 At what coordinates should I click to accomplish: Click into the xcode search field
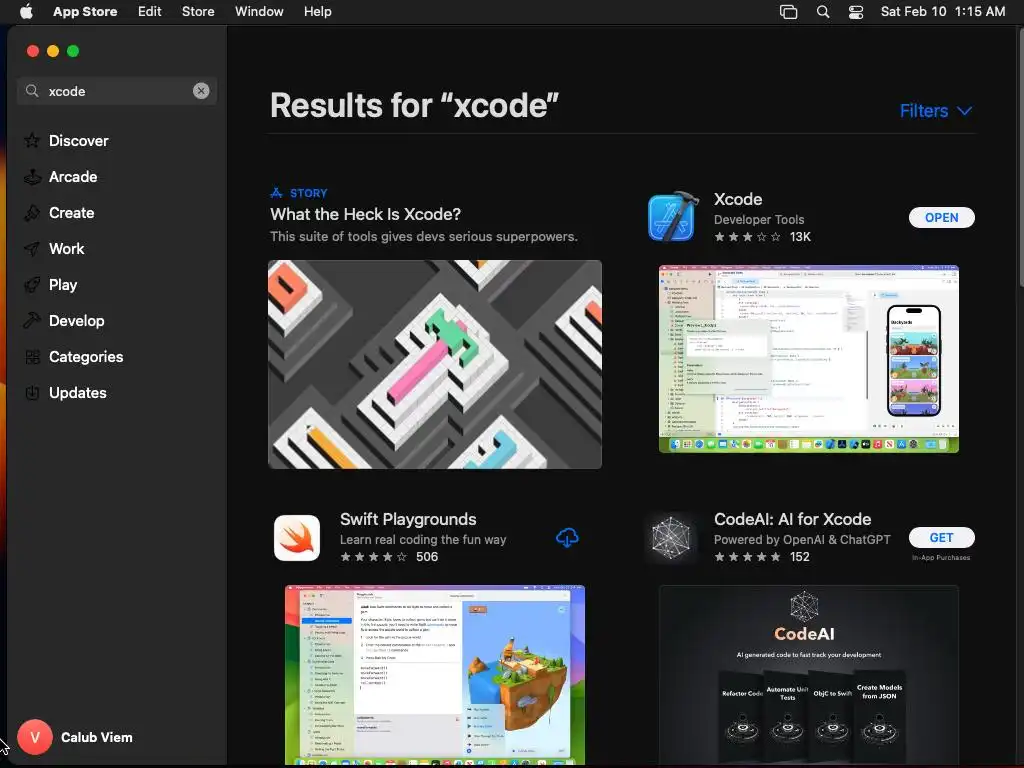pos(117,91)
